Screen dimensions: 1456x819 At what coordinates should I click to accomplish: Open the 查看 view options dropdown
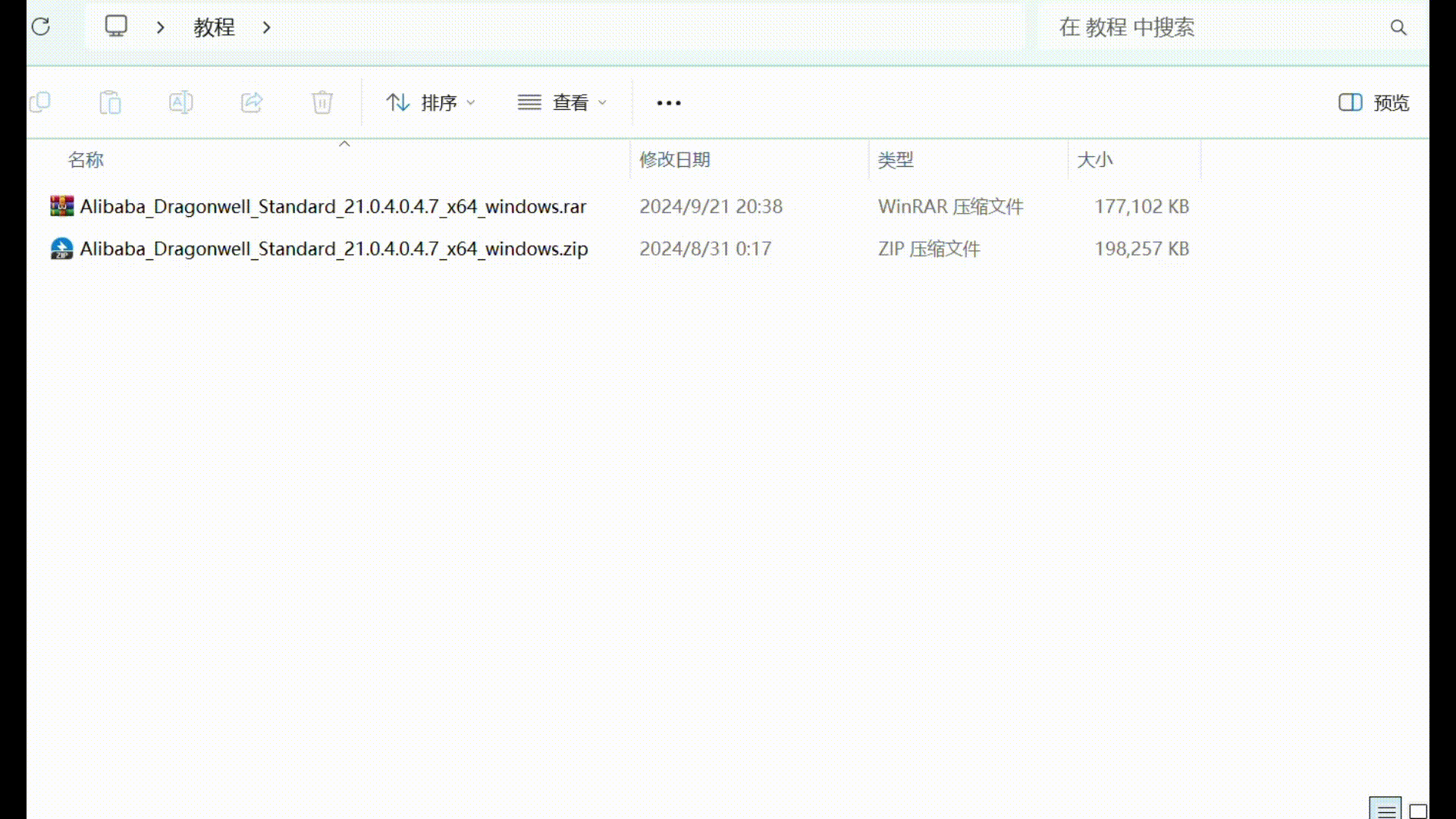coord(561,102)
